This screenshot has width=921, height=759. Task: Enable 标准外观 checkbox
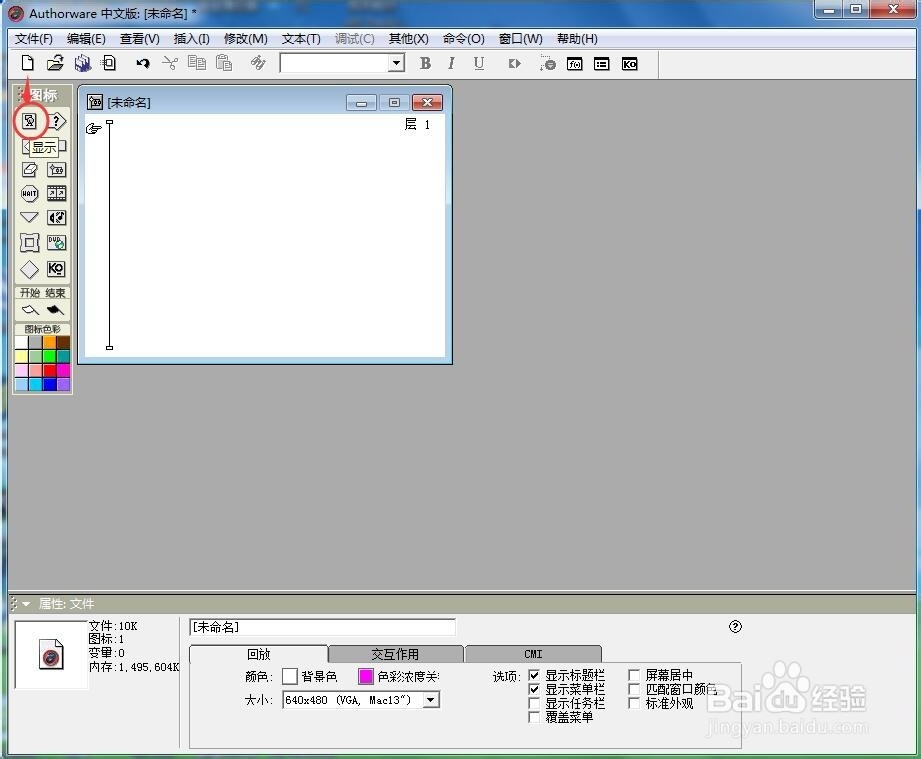coord(634,703)
